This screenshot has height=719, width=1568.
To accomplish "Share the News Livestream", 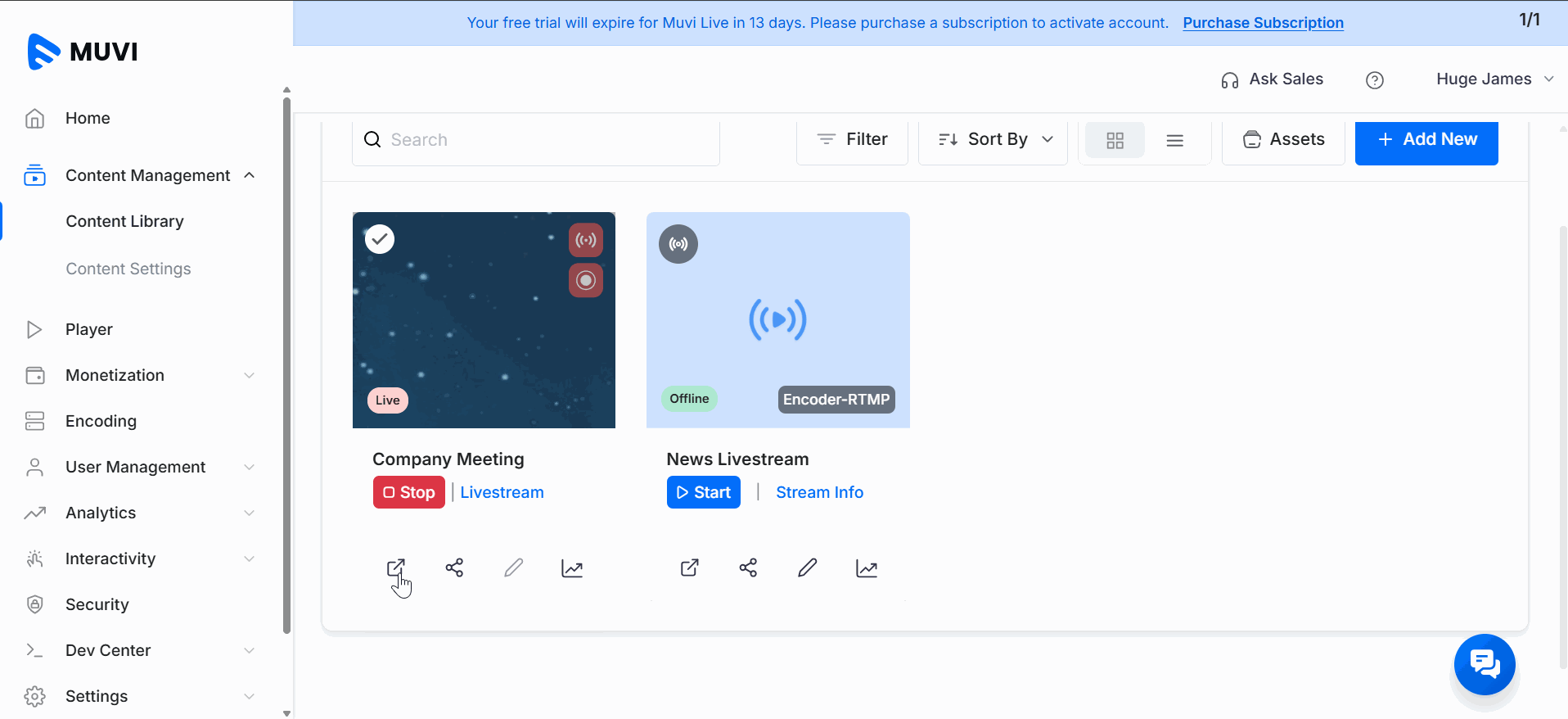I will click(x=748, y=568).
